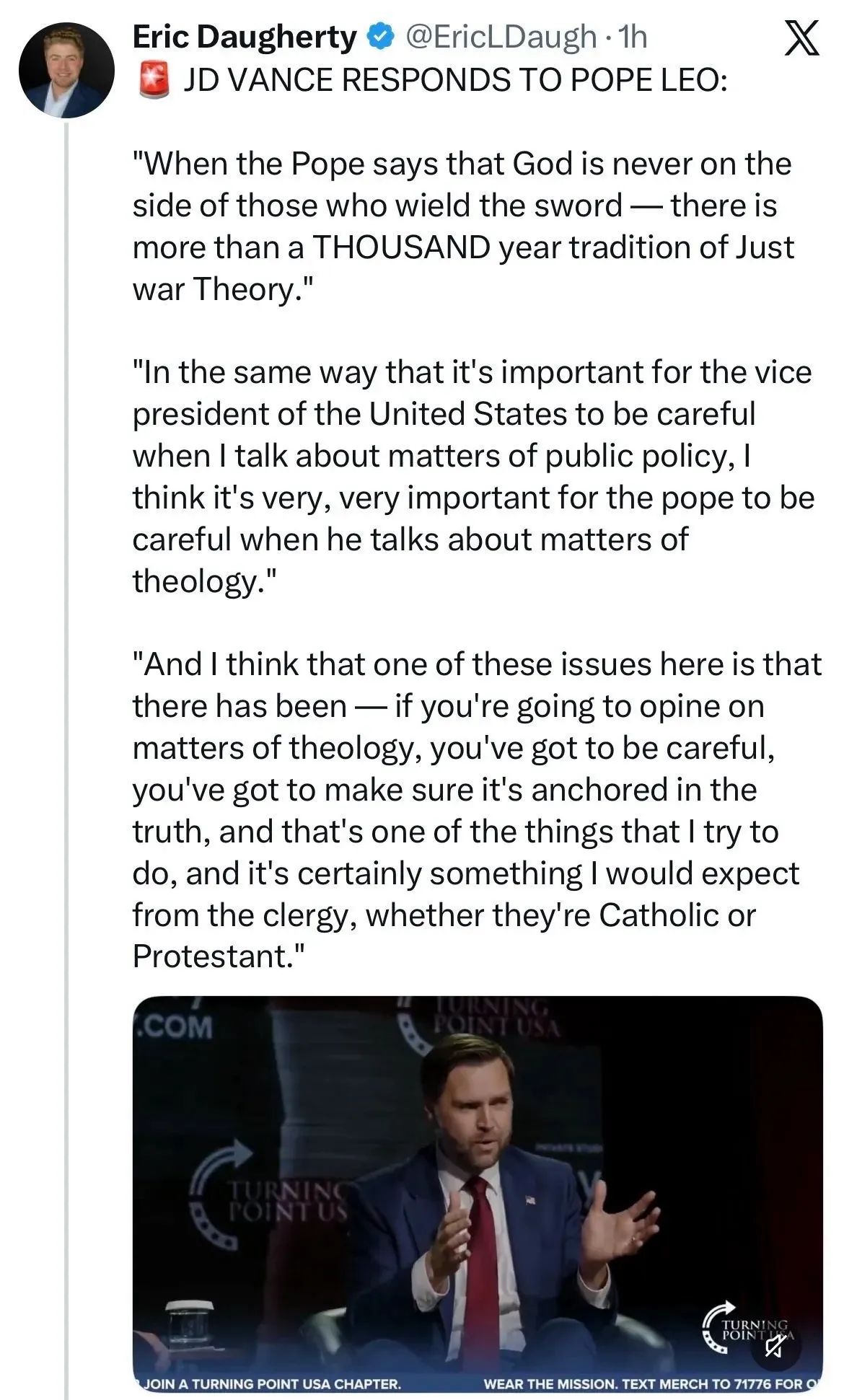844x1400 pixels.
Task: Open Eric Daugherty's profile avatar
Action: click(x=66, y=71)
